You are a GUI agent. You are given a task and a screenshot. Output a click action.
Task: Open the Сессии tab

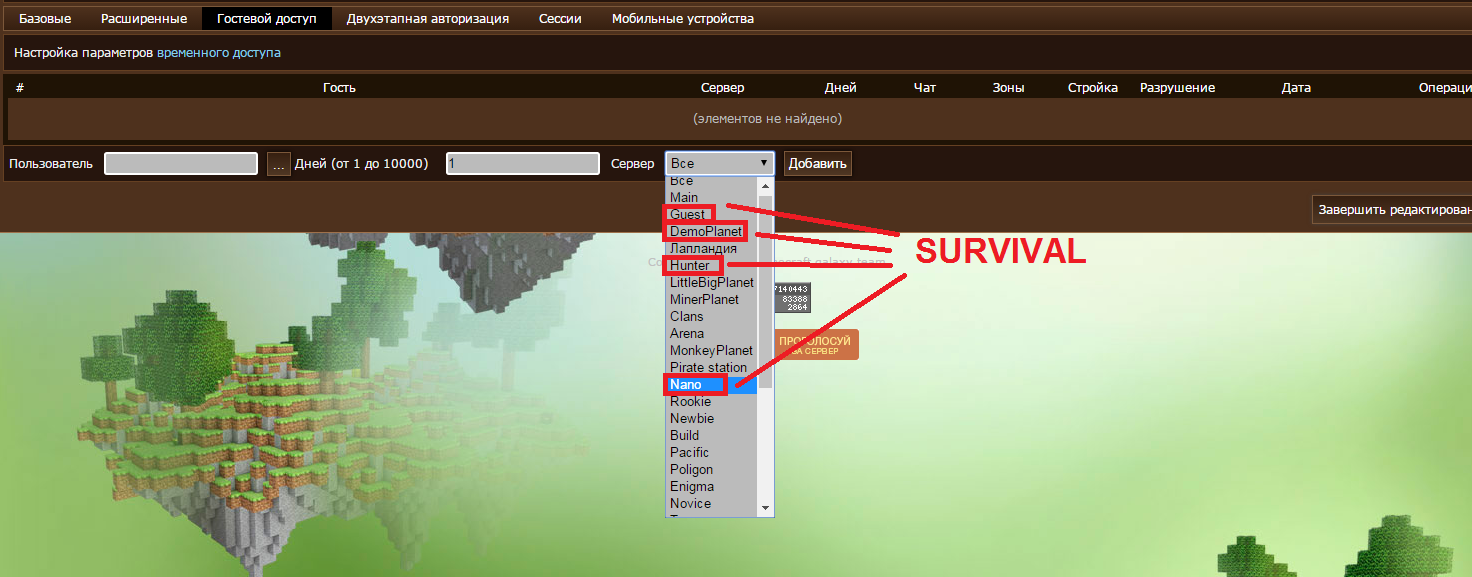pos(560,18)
